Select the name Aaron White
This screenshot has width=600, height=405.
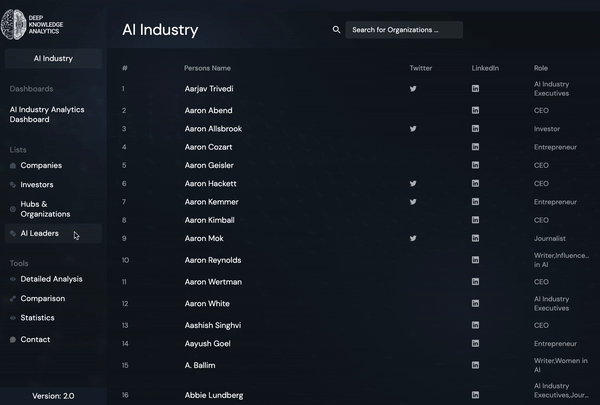207,304
